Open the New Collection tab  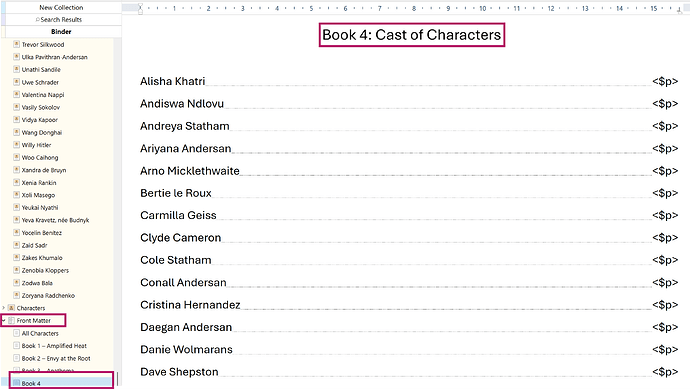pos(61,7)
